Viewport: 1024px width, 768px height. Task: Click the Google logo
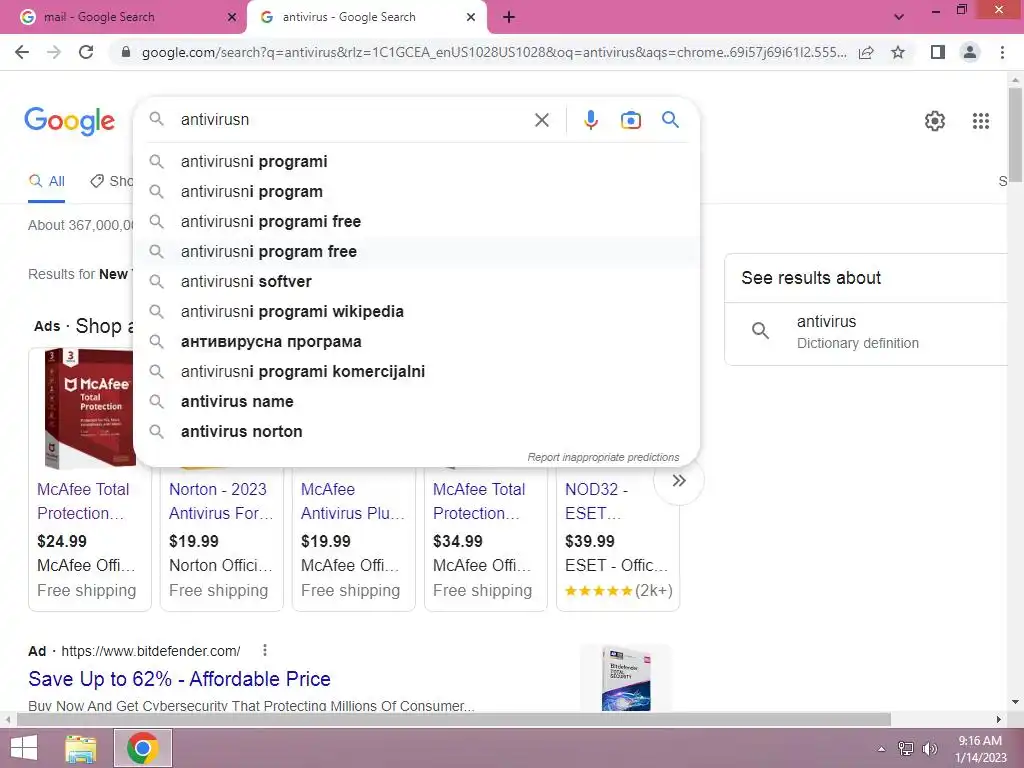point(69,121)
